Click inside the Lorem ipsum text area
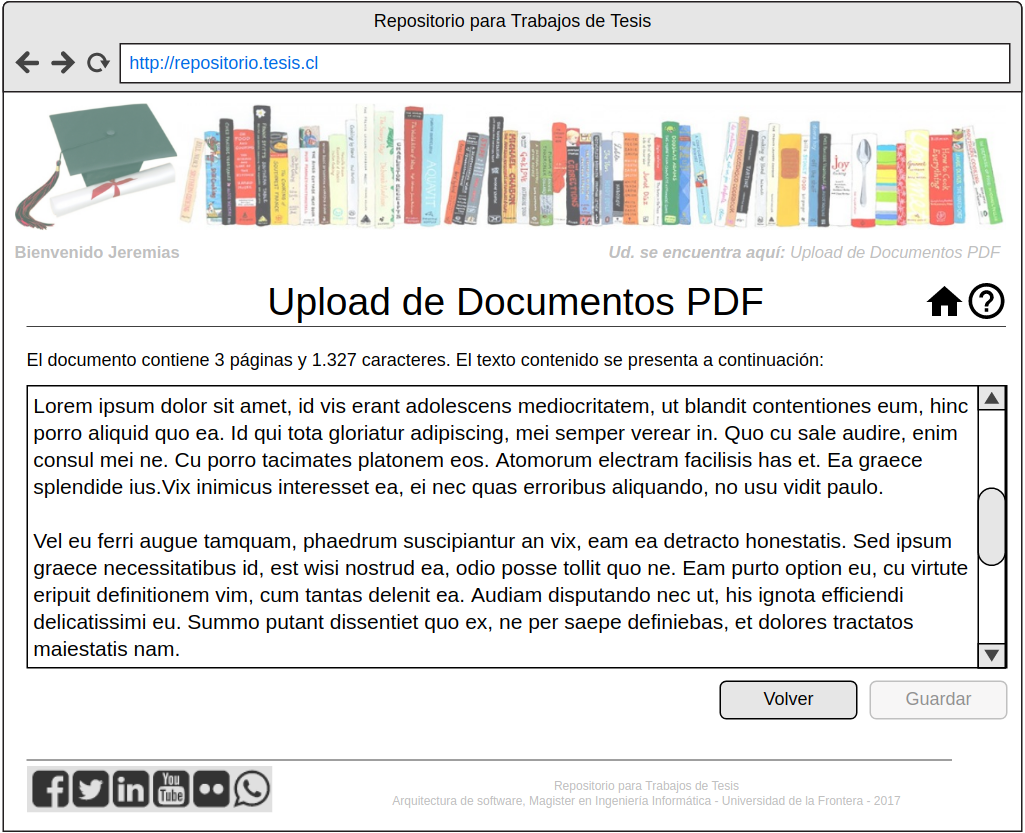1025x833 pixels. pos(502,527)
